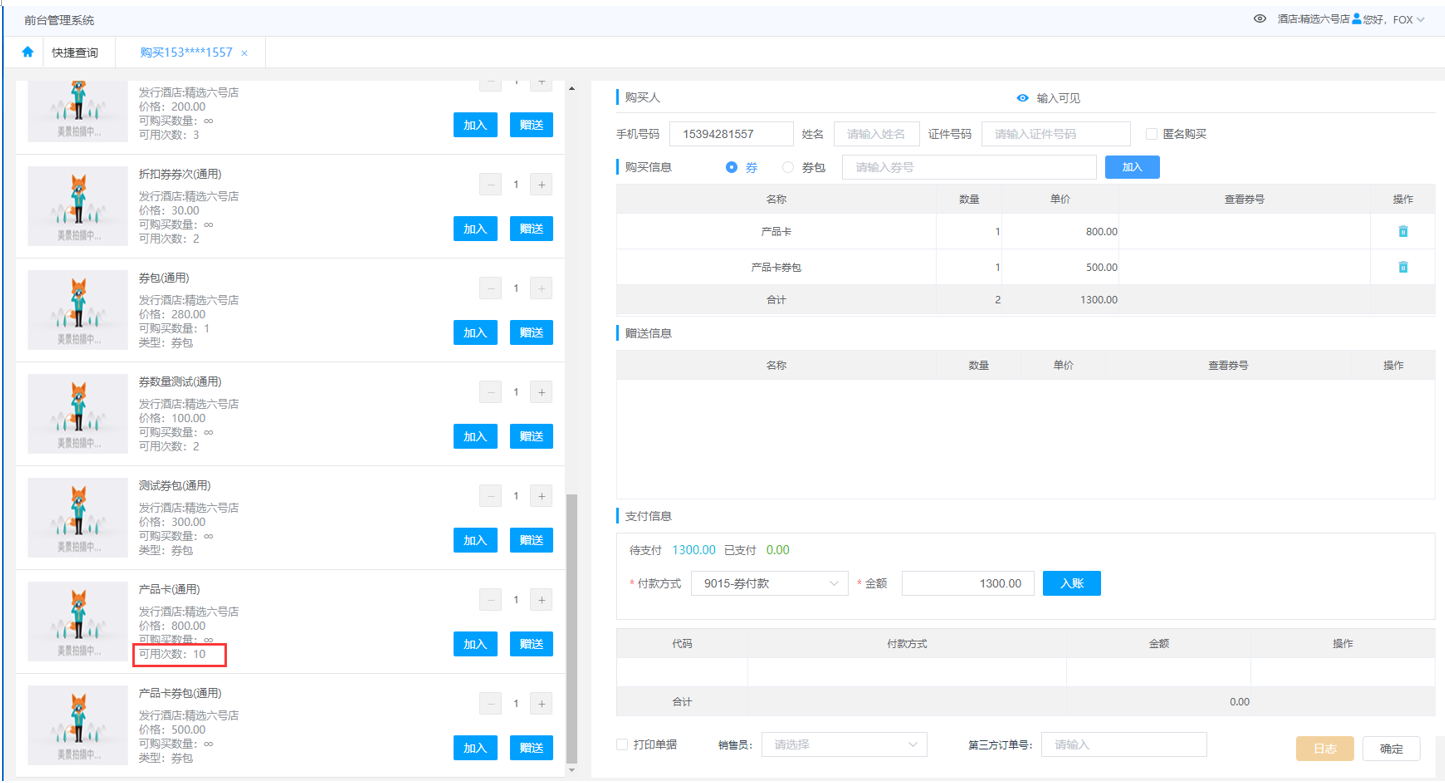Image resolution: width=1445 pixels, height=783 pixels.
Task: Toggle the 输入可见 eye icon
Action: click(1022, 98)
